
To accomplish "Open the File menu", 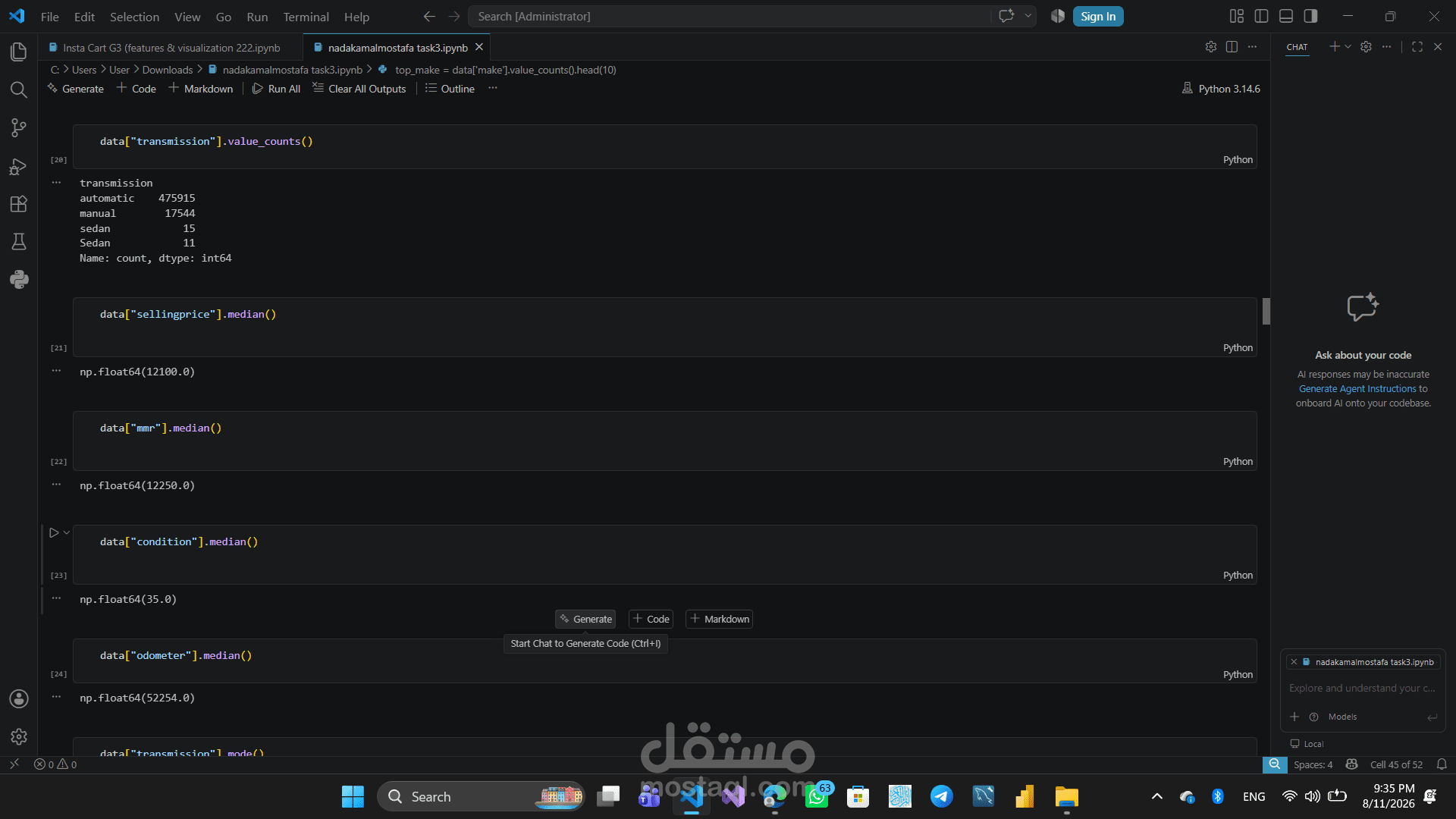I will [x=49, y=17].
